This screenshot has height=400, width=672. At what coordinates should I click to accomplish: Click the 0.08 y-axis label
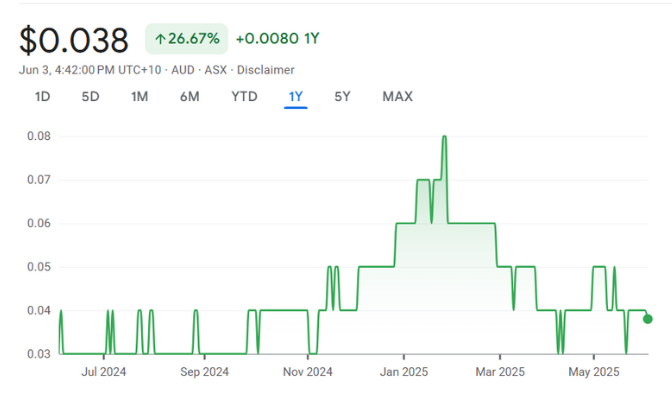(39, 136)
